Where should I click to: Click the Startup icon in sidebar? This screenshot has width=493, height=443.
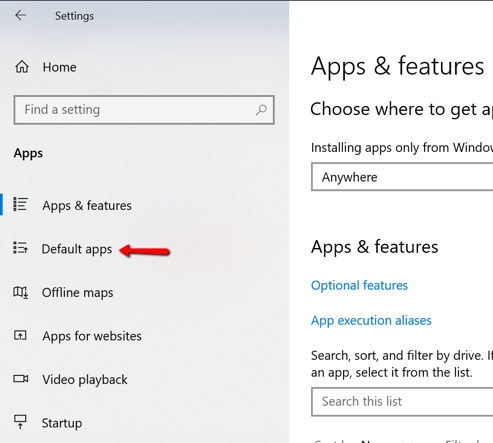[x=20, y=422]
